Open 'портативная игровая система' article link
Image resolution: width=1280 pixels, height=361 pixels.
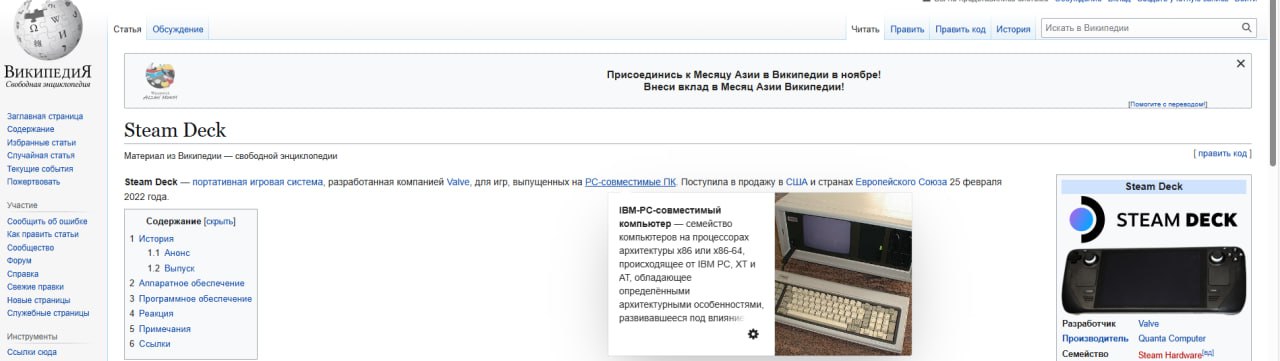(258, 182)
